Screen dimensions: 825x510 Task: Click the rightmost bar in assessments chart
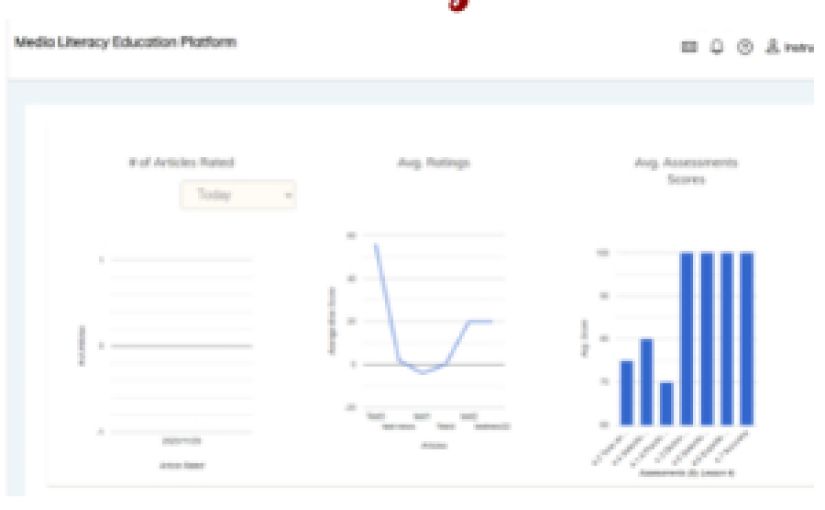coord(746,338)
